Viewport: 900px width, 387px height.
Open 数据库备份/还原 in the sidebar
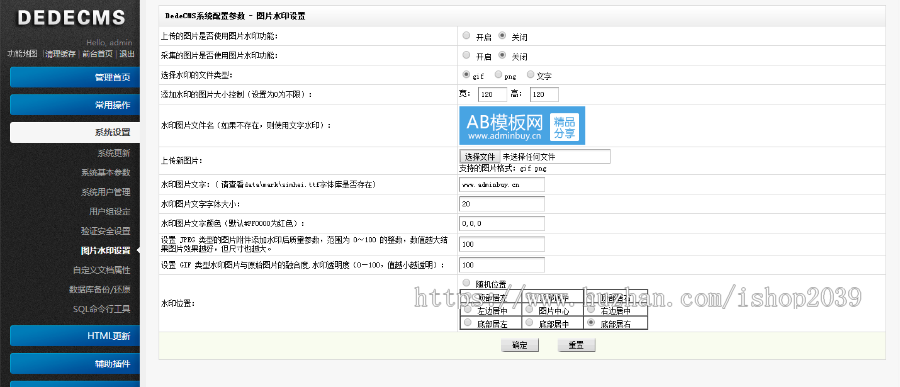coord(100,289)
